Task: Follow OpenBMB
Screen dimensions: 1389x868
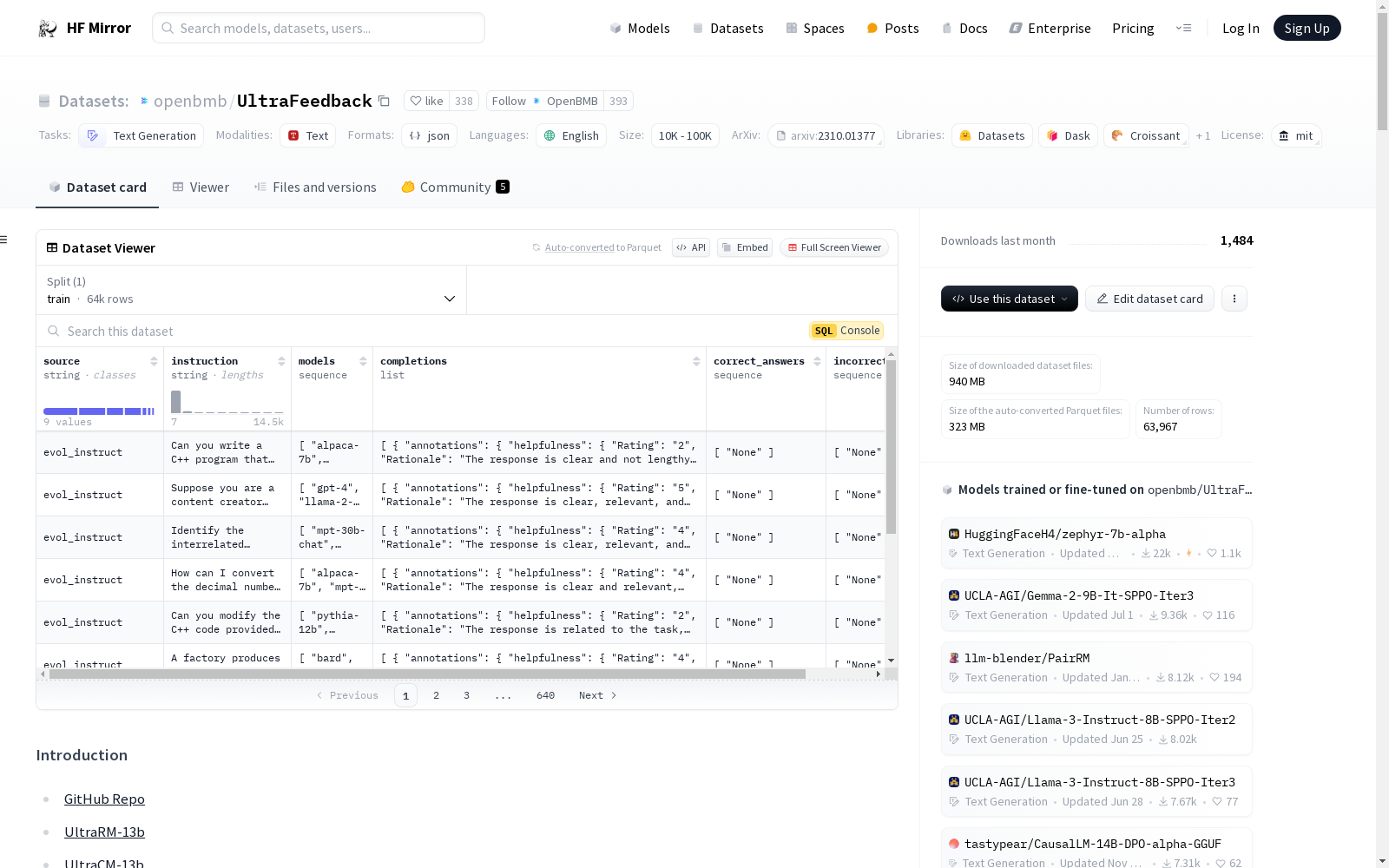Action: (544, 101)
